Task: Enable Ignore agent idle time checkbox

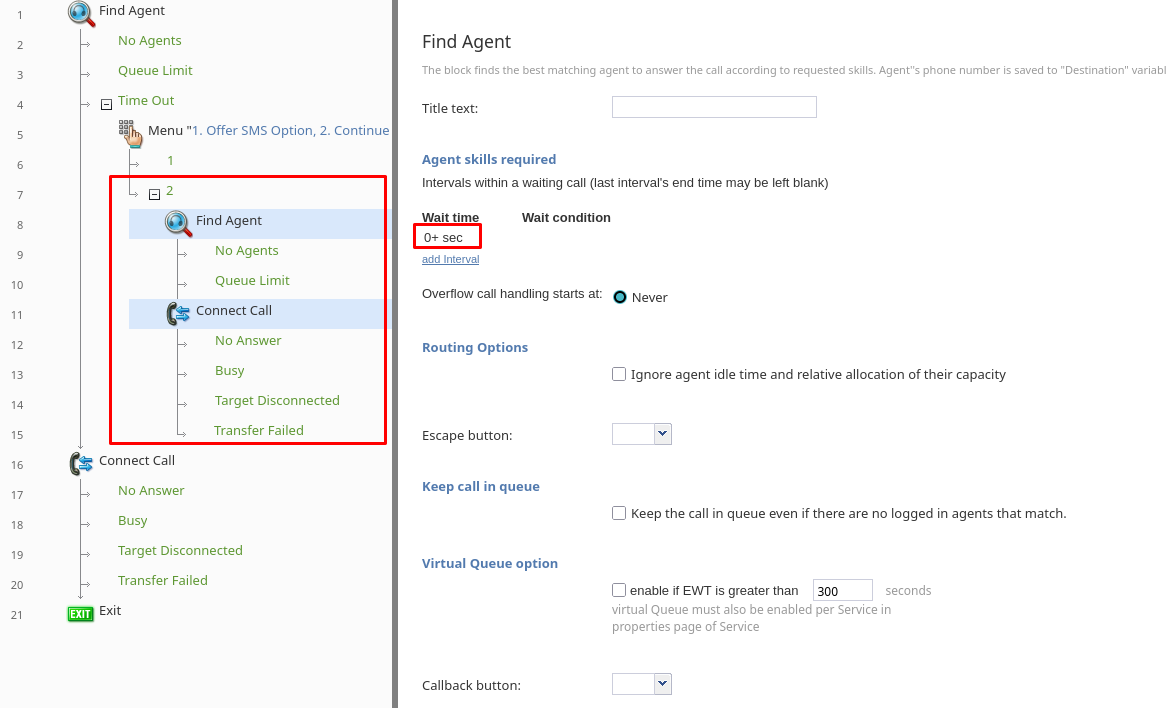Action: tap(620, 374)
